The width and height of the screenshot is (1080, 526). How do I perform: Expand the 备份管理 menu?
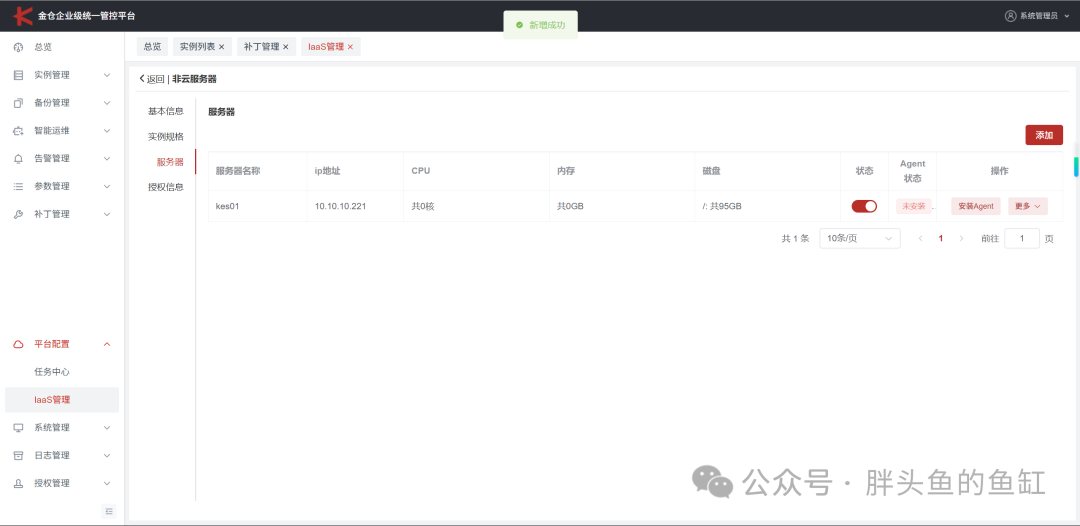click(x=107, y=103)
